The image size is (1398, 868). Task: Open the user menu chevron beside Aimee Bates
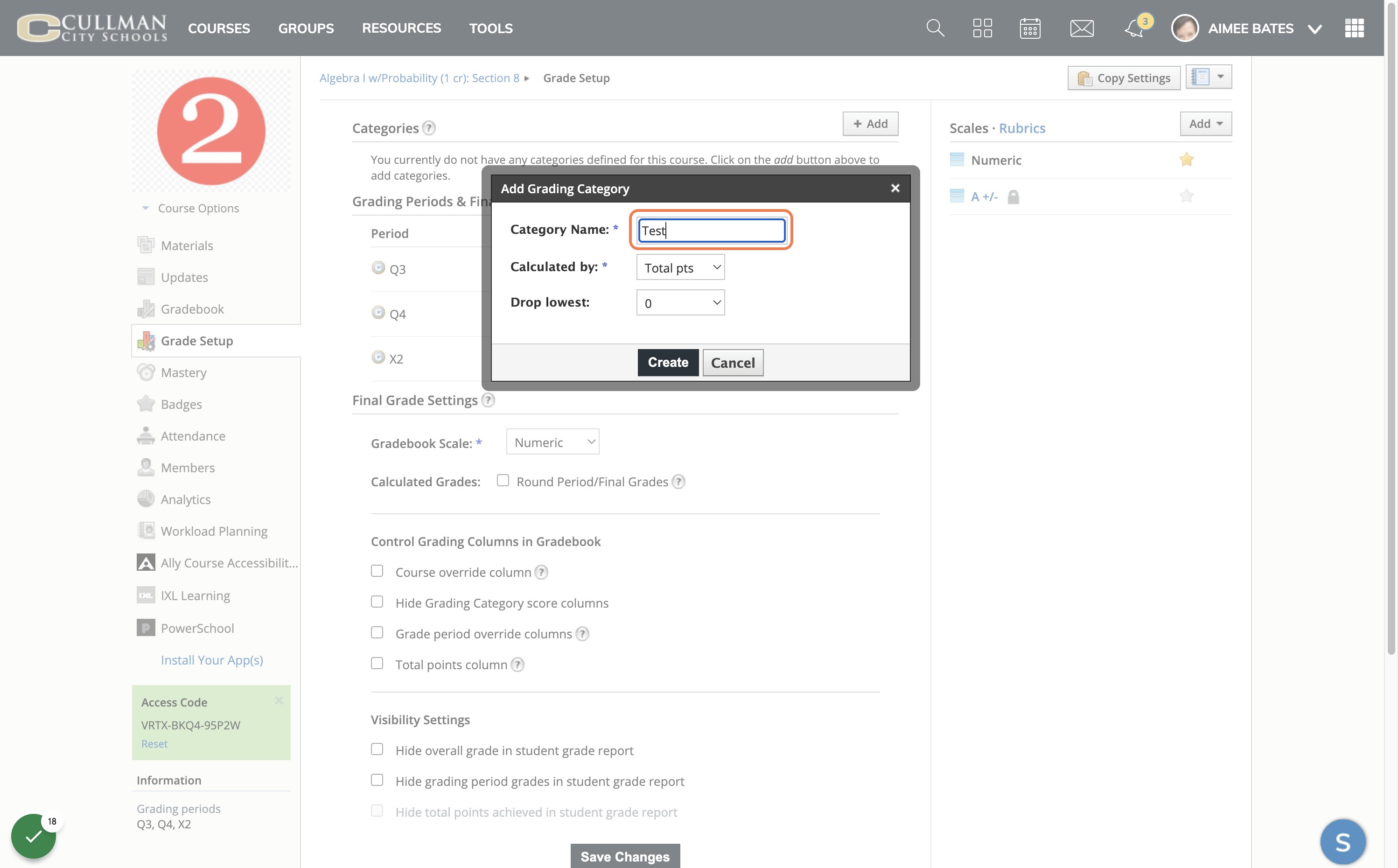[x=1314, y=29]
